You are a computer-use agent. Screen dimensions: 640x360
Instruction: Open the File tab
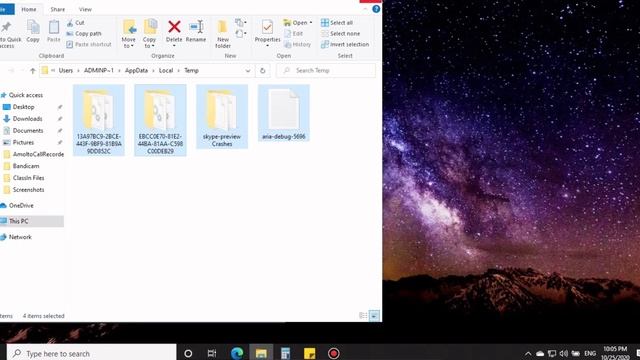click(6, 9)
